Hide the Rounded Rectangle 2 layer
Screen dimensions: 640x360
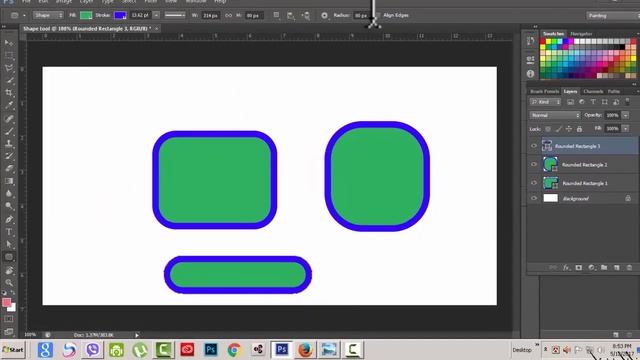pyautogui.click(x=533, y=164)
